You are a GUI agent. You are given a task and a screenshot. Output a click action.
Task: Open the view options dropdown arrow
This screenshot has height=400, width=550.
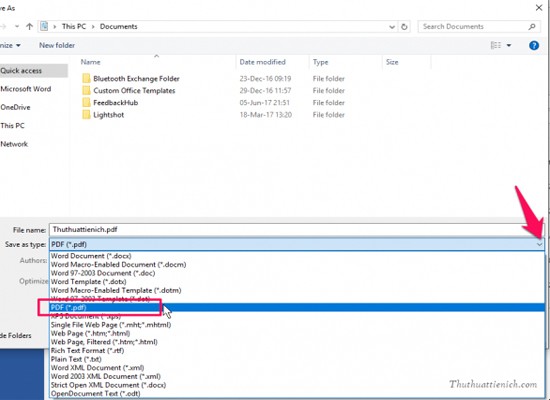(509, 45)
